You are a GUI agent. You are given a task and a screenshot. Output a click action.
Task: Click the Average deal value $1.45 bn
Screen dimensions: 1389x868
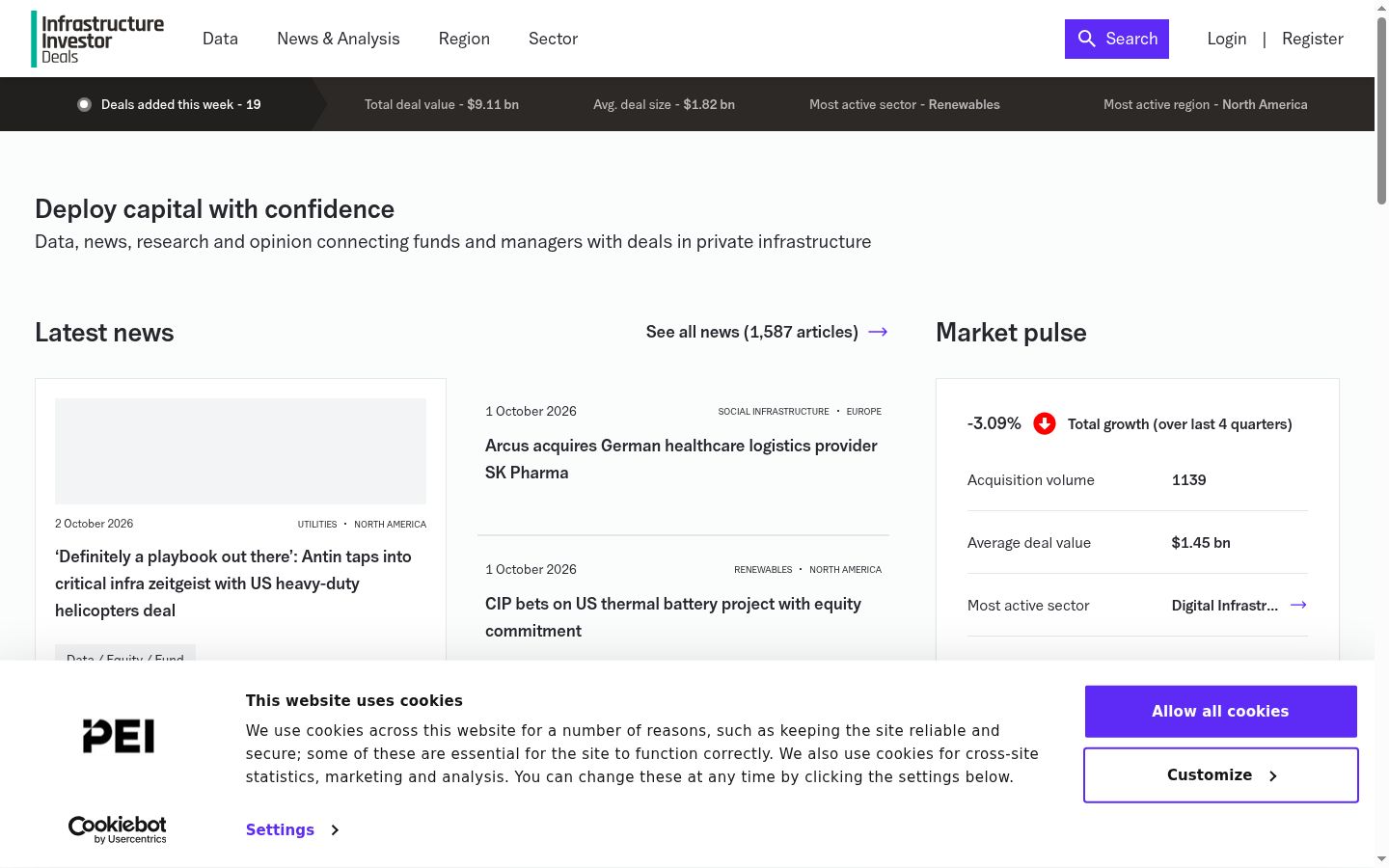pyautogui.click(x=1201, y=542)
